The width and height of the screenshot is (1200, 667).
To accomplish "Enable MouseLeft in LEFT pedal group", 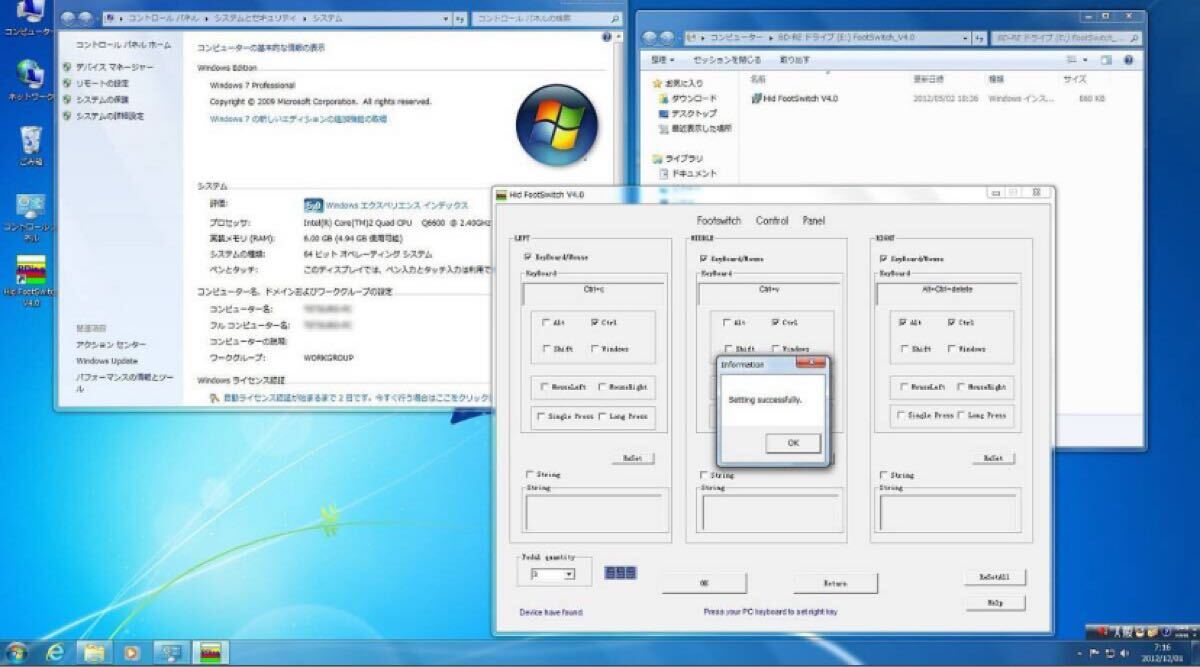I will pos(543,386).
